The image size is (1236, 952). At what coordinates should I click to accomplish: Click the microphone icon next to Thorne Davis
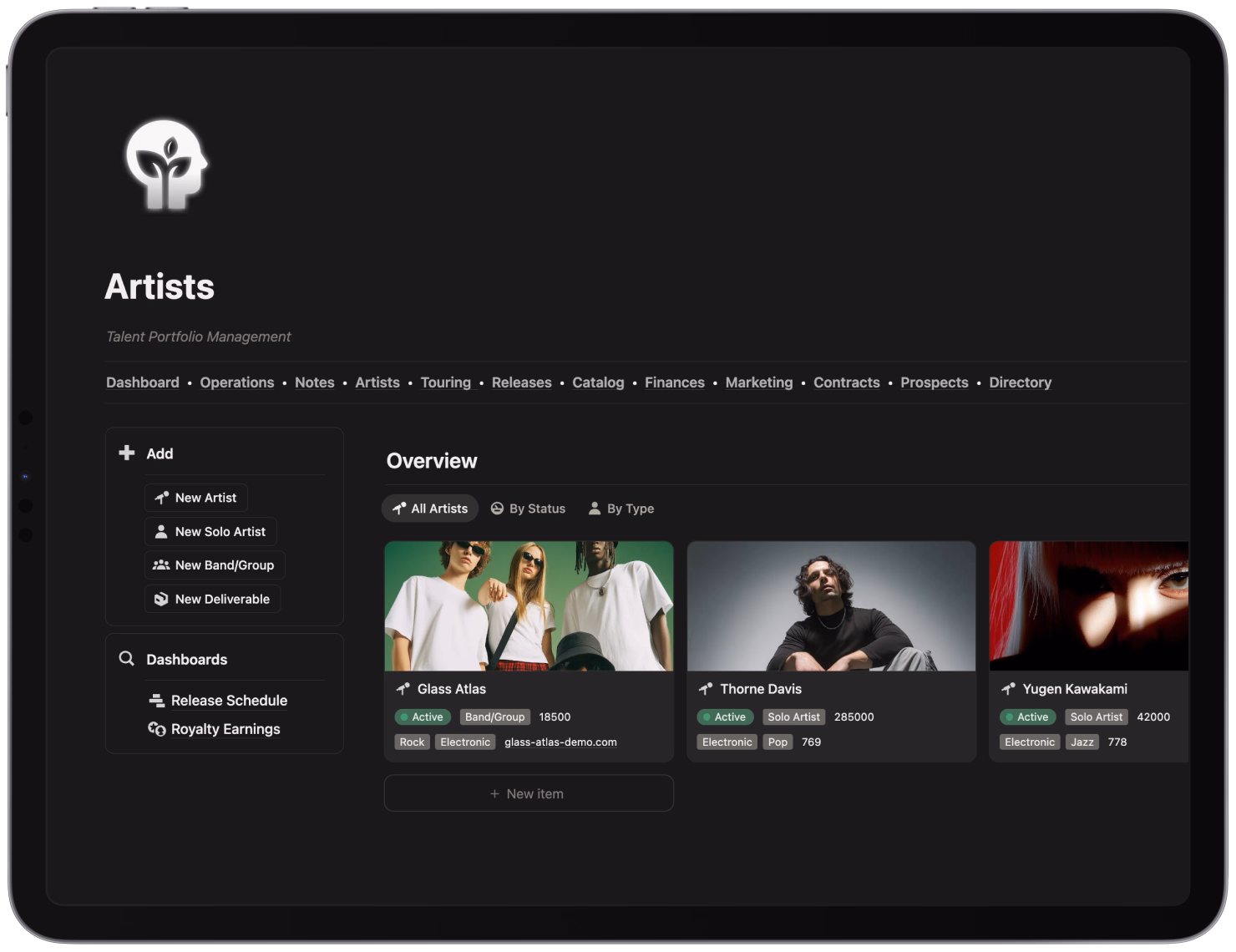706,689
